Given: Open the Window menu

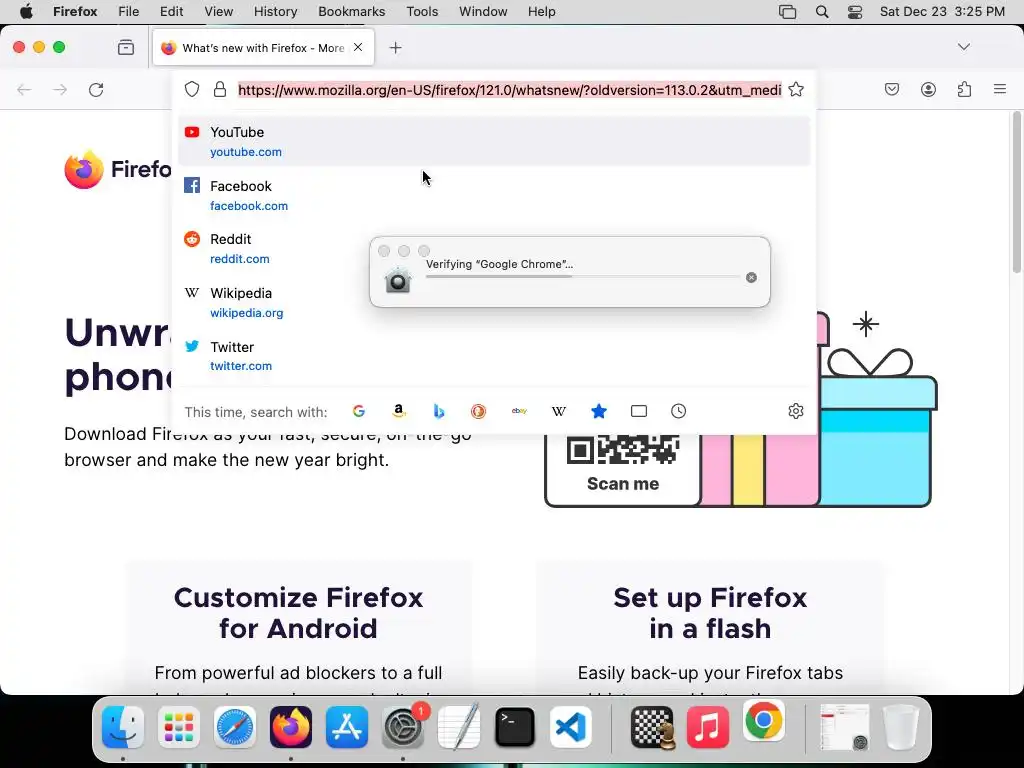Looking at the screenshot, I should click(x=483, y=12).
